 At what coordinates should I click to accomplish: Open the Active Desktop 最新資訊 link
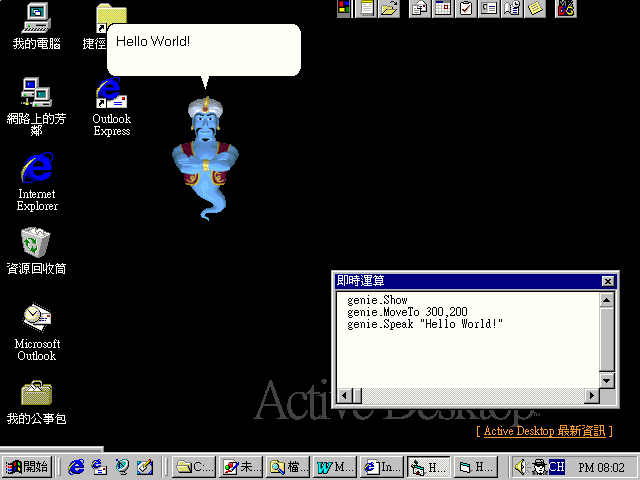point(545,431)
